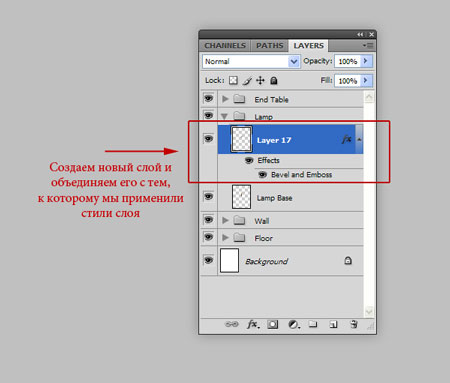The image size is (450, 383).
Task: Click the Effects label under Layer 17
Action: (268, 160)
